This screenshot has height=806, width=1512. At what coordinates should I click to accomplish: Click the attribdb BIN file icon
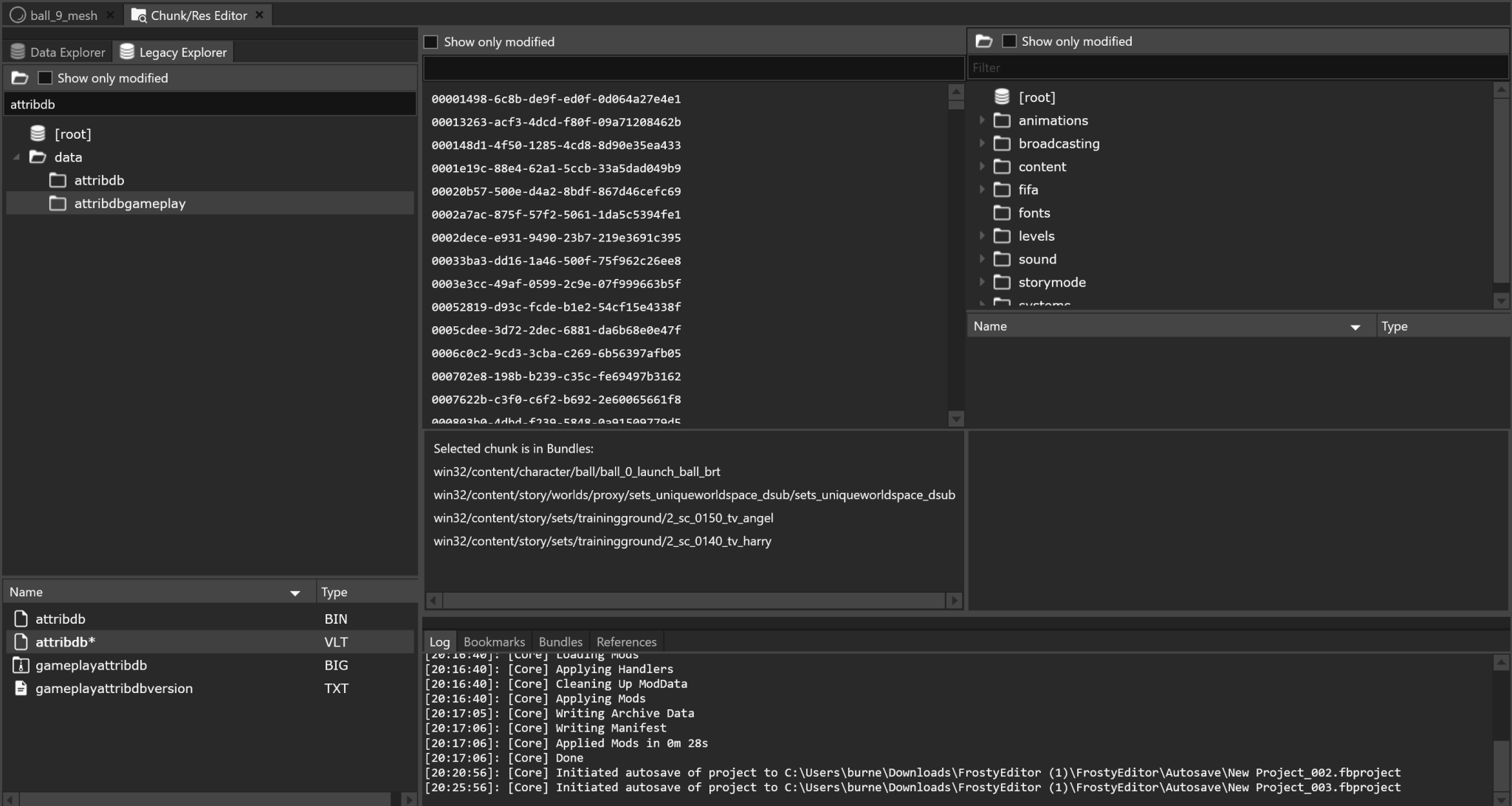click(21, 619)
